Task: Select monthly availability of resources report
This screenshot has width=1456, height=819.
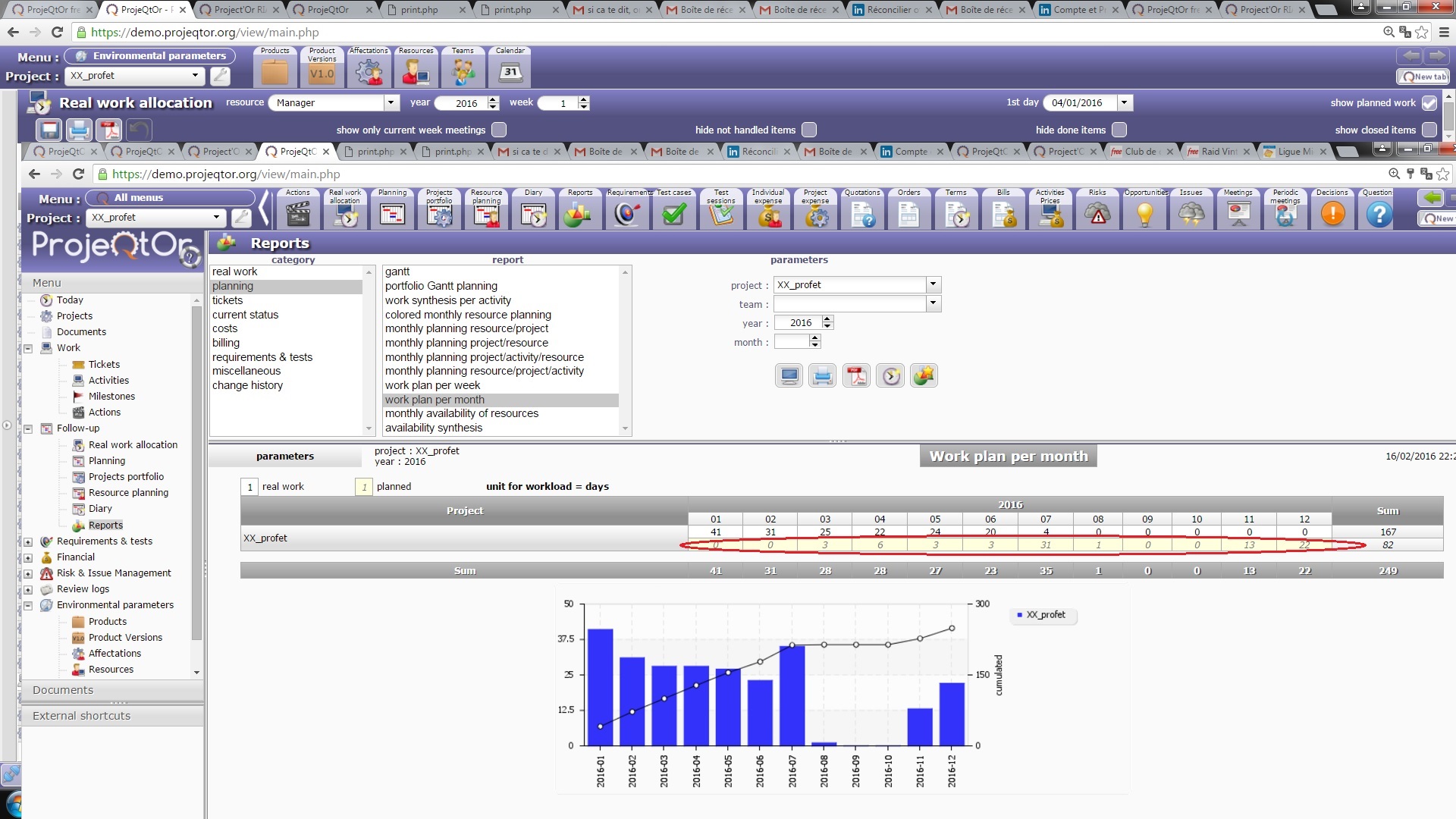Action: tap(461, 413)
